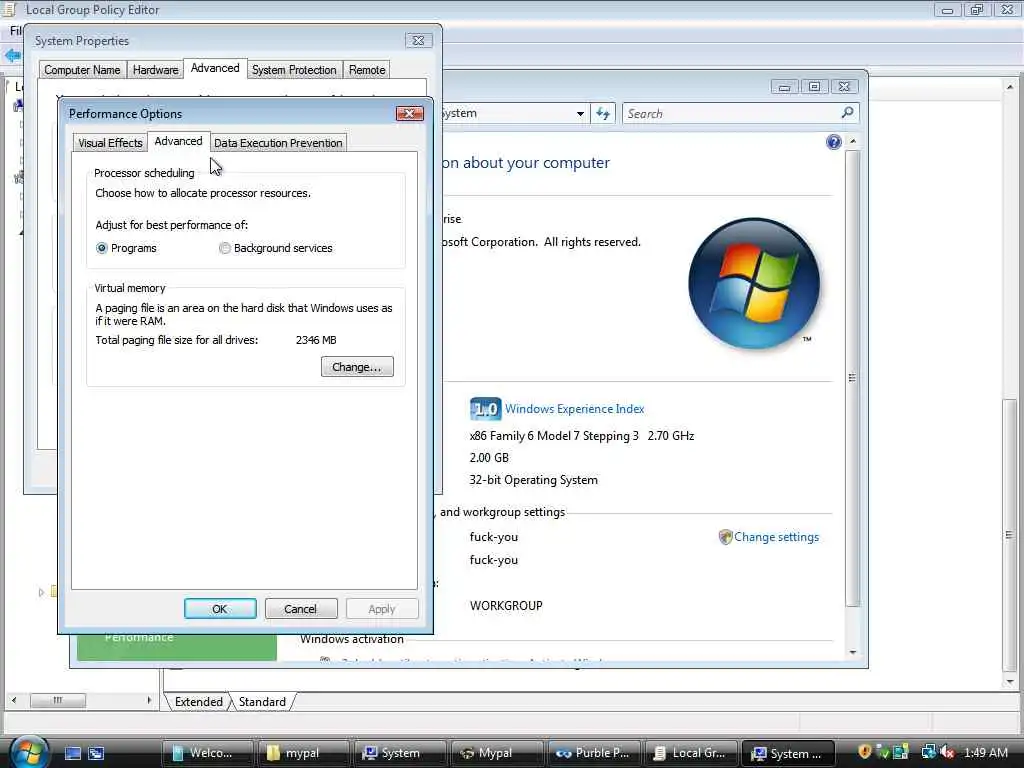Image resolution: width=1024 pixels, height=768 pixels.
Task: Switch to the Extended view tab
Action: point(199,701)
